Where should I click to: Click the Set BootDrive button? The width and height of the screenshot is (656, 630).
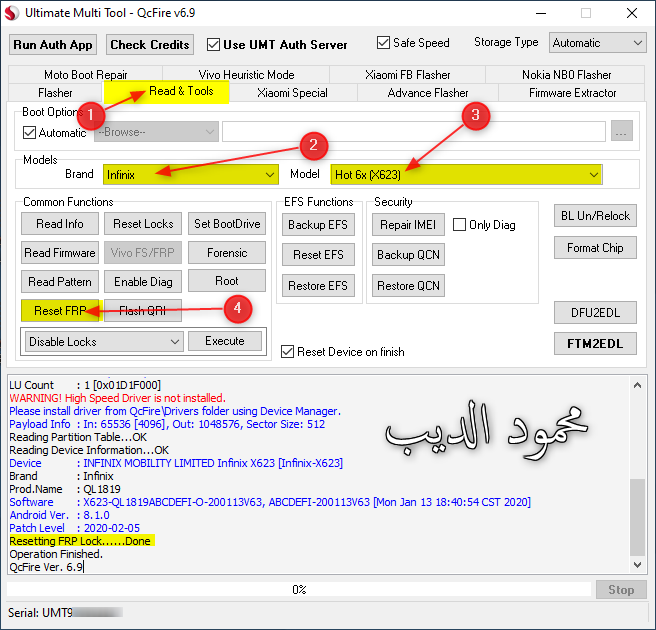point(227,224)
